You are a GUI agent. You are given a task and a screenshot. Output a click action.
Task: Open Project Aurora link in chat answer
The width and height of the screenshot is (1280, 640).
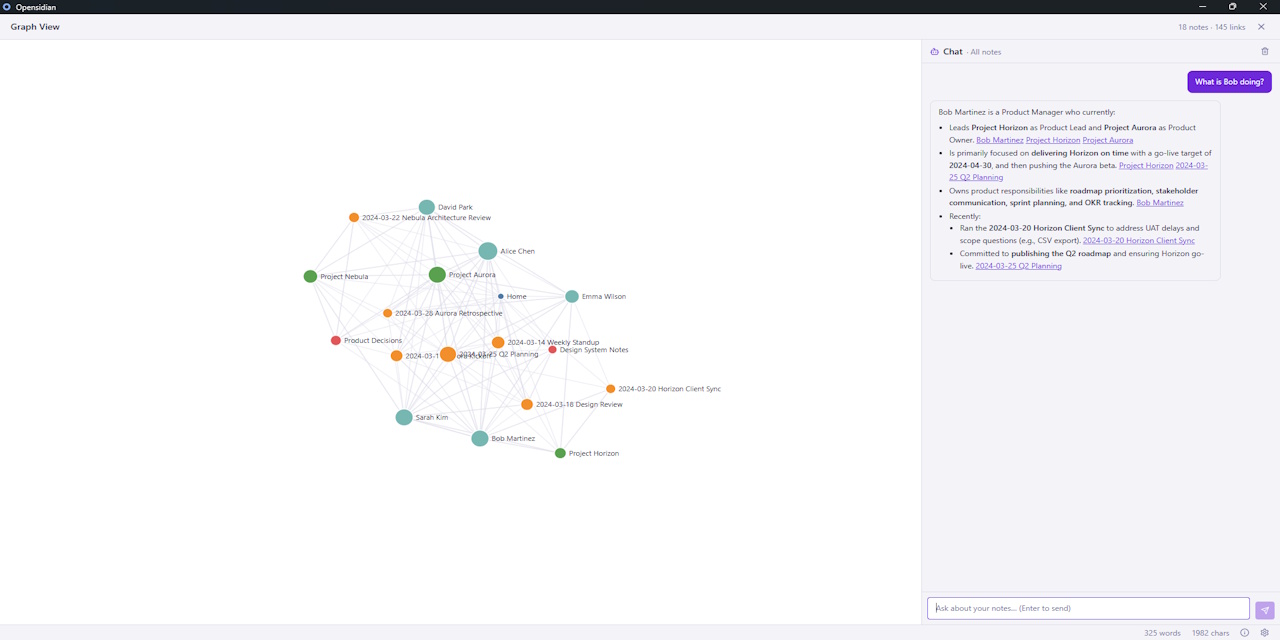tap(1107, 140)
